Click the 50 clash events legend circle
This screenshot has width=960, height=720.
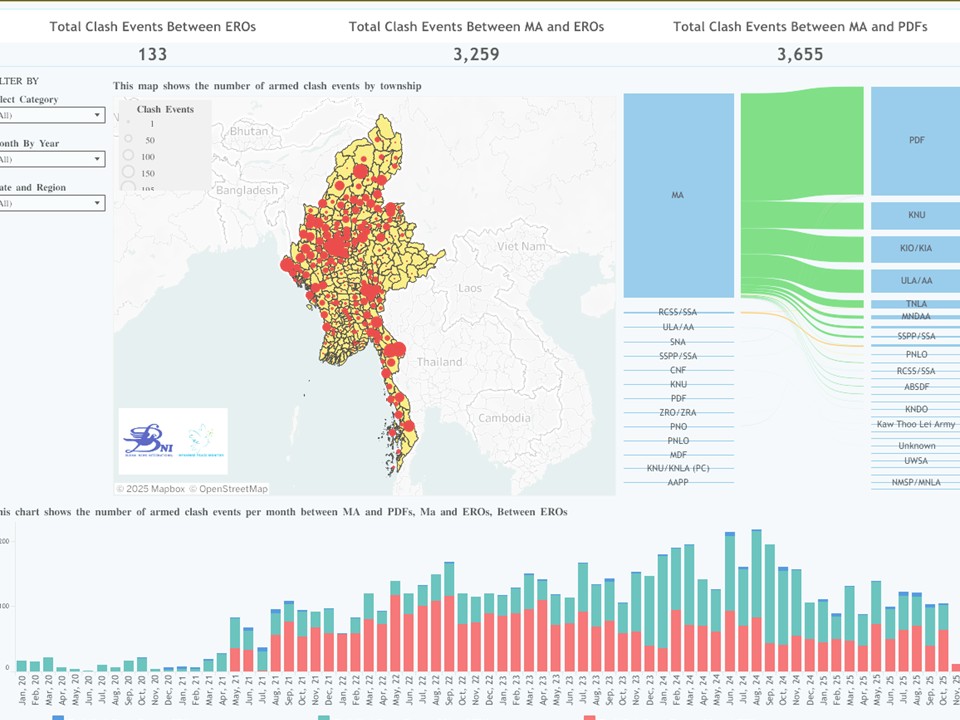128,140
